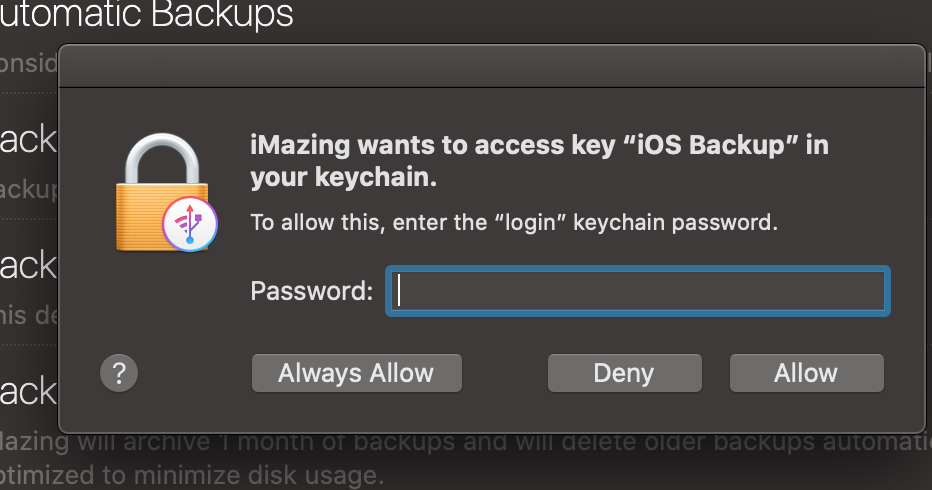
Task: Click the truncated 'onsid' text behind the dialog
Action: point(29,63)
